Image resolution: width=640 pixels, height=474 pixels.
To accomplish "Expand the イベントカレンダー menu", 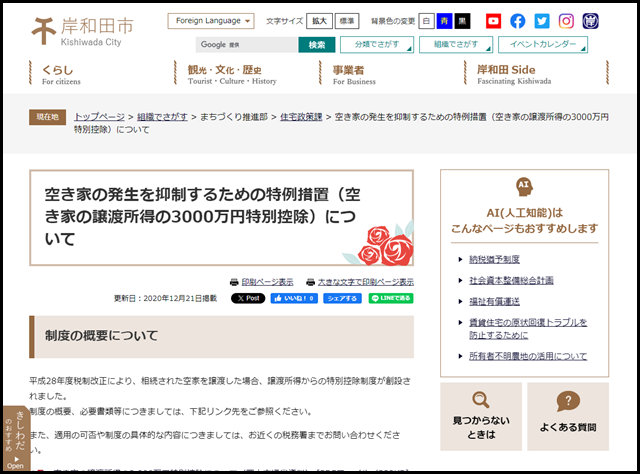I will click(542, 45).
